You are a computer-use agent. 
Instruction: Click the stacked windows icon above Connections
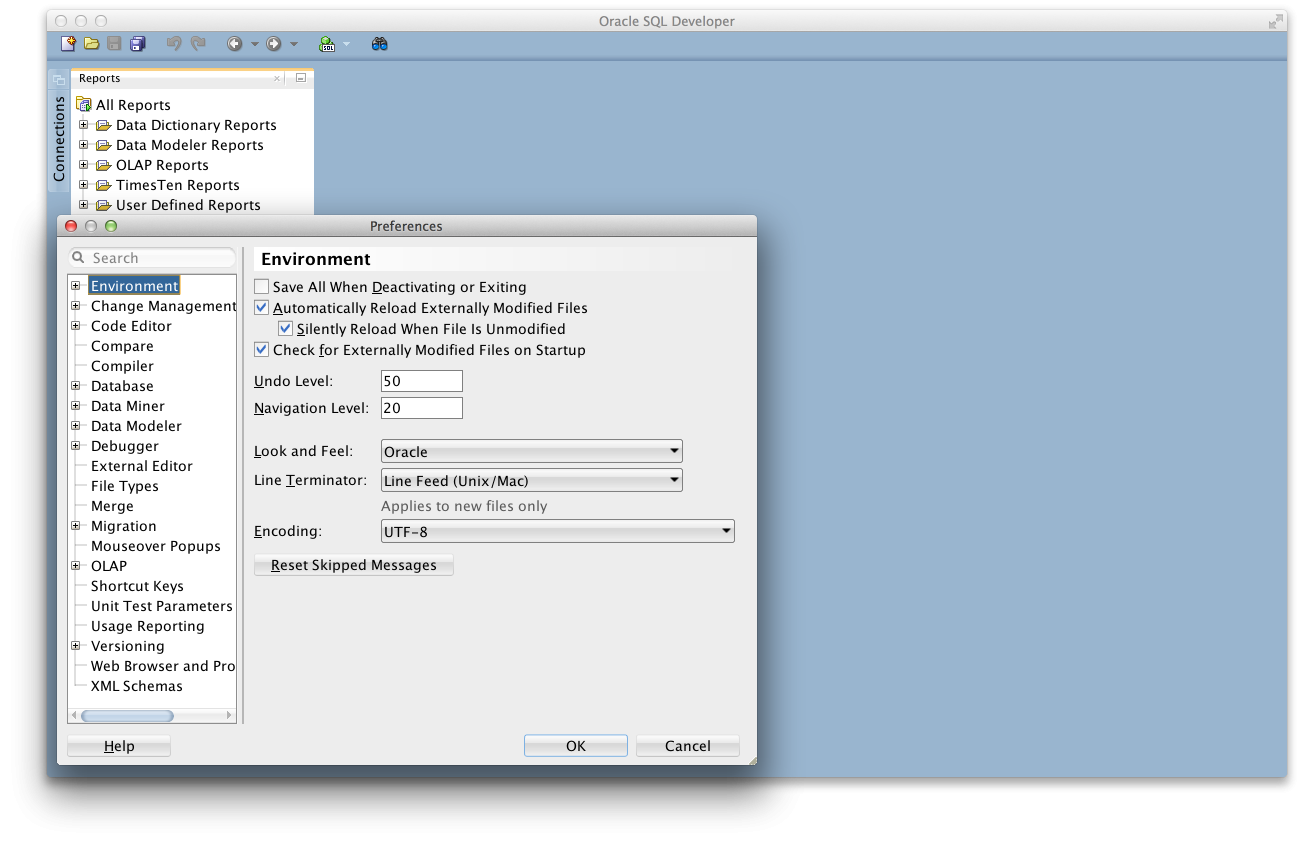tap(58, 78)
